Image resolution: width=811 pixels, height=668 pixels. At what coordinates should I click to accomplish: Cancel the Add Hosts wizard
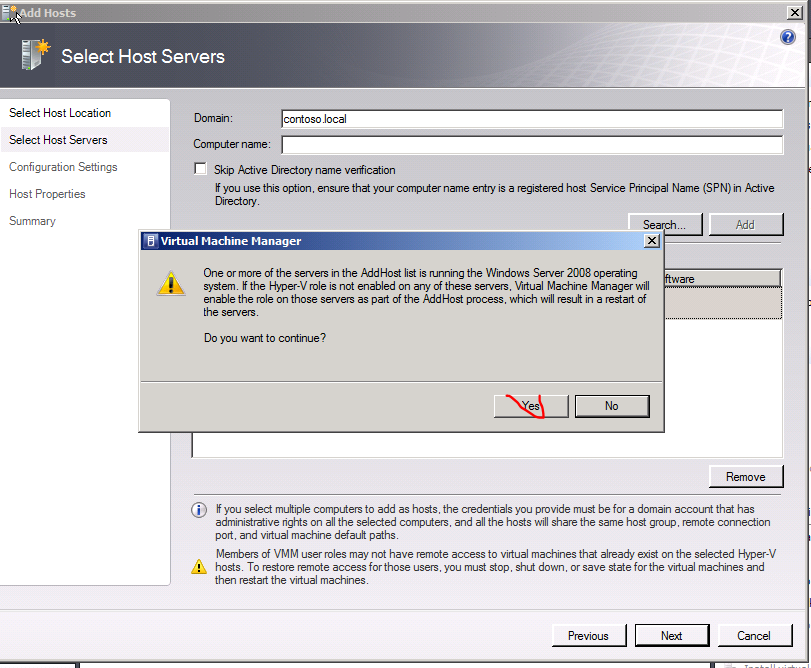pyautogui.click(x=755, y=635)
